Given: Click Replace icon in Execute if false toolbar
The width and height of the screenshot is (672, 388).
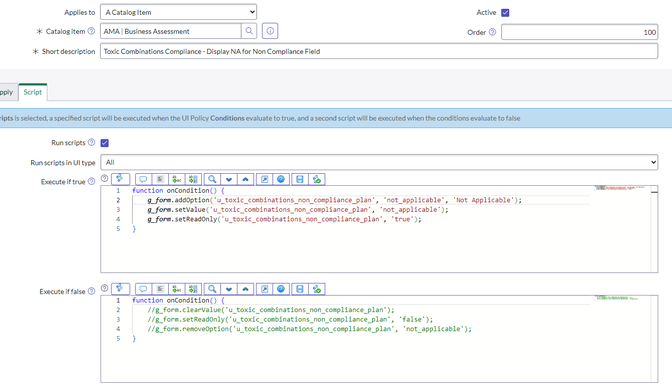Looking at the screenshot, I should pos(177,289).
